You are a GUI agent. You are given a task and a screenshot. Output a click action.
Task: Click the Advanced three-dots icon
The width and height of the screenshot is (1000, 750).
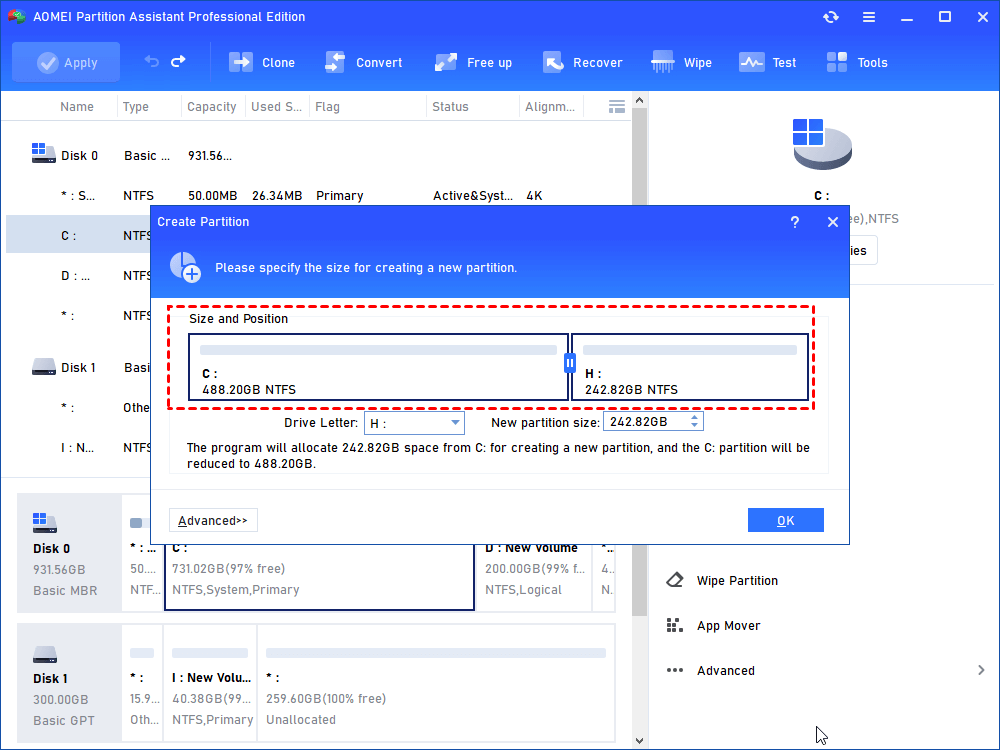pos(675,670)
